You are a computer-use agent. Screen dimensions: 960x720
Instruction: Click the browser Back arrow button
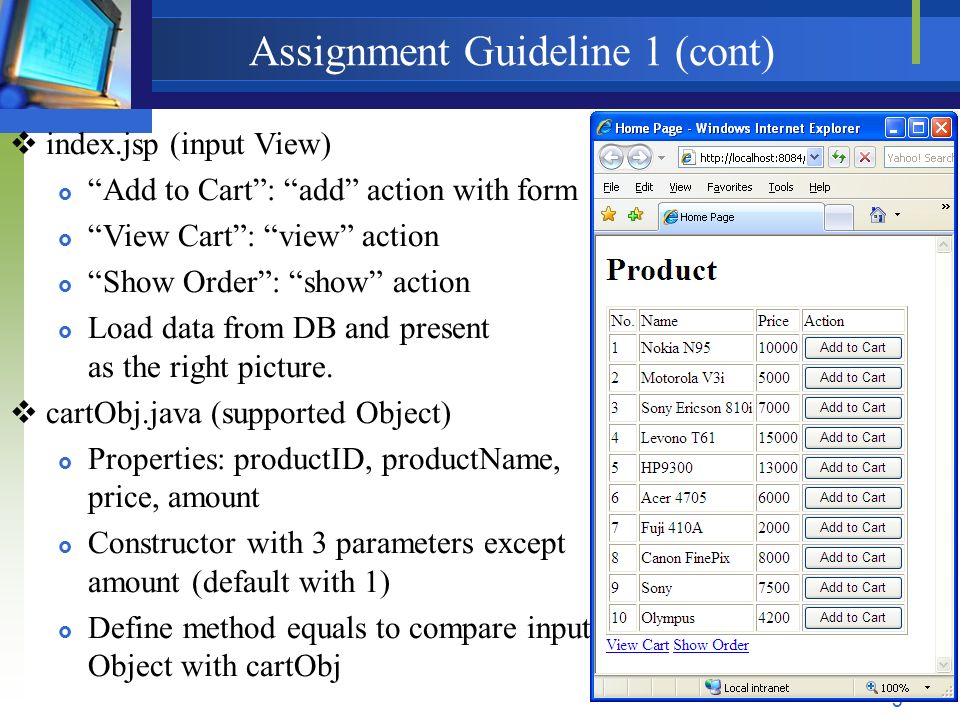click(x=611, y=157)
